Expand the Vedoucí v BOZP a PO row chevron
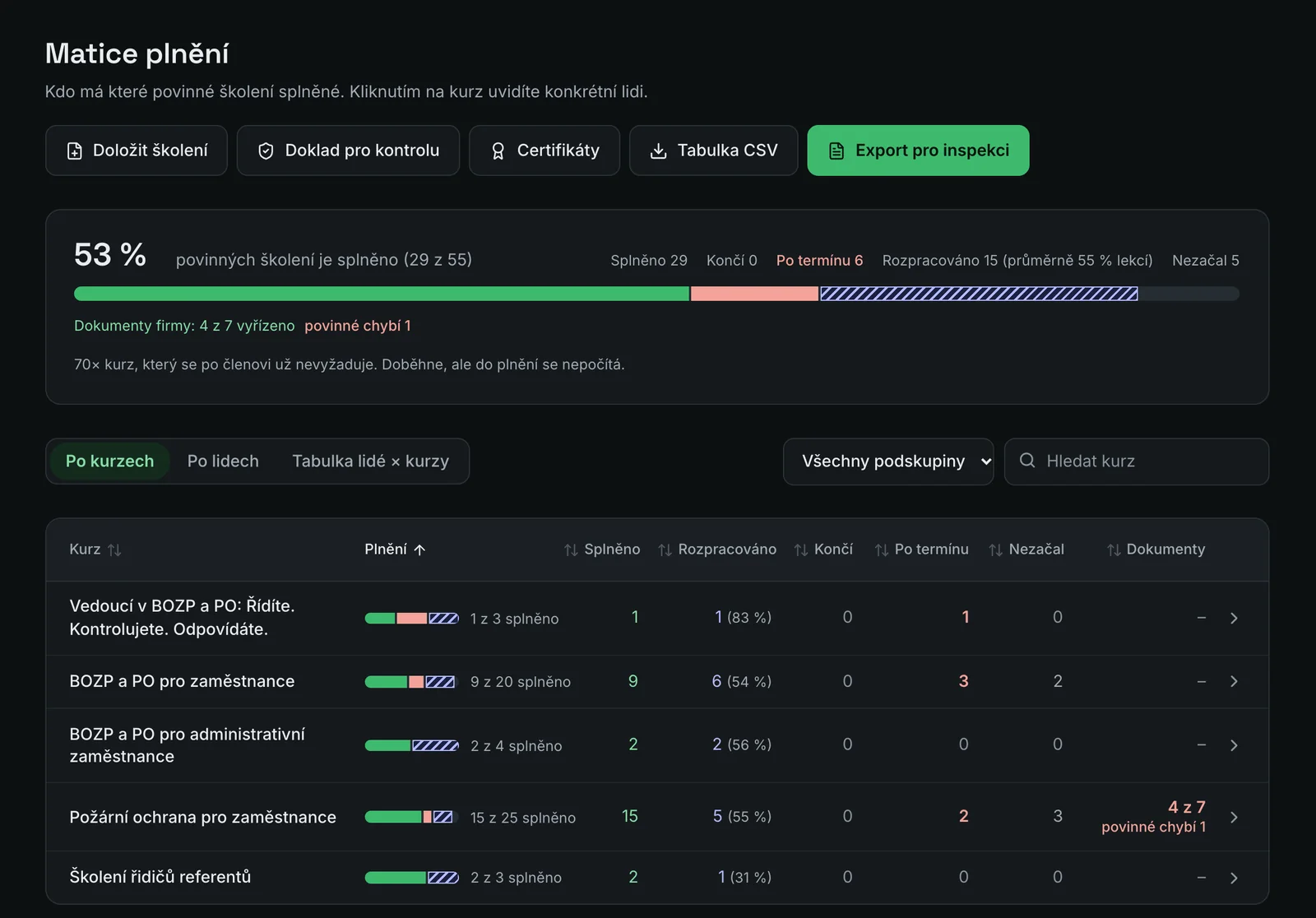 coord(1234,618)
